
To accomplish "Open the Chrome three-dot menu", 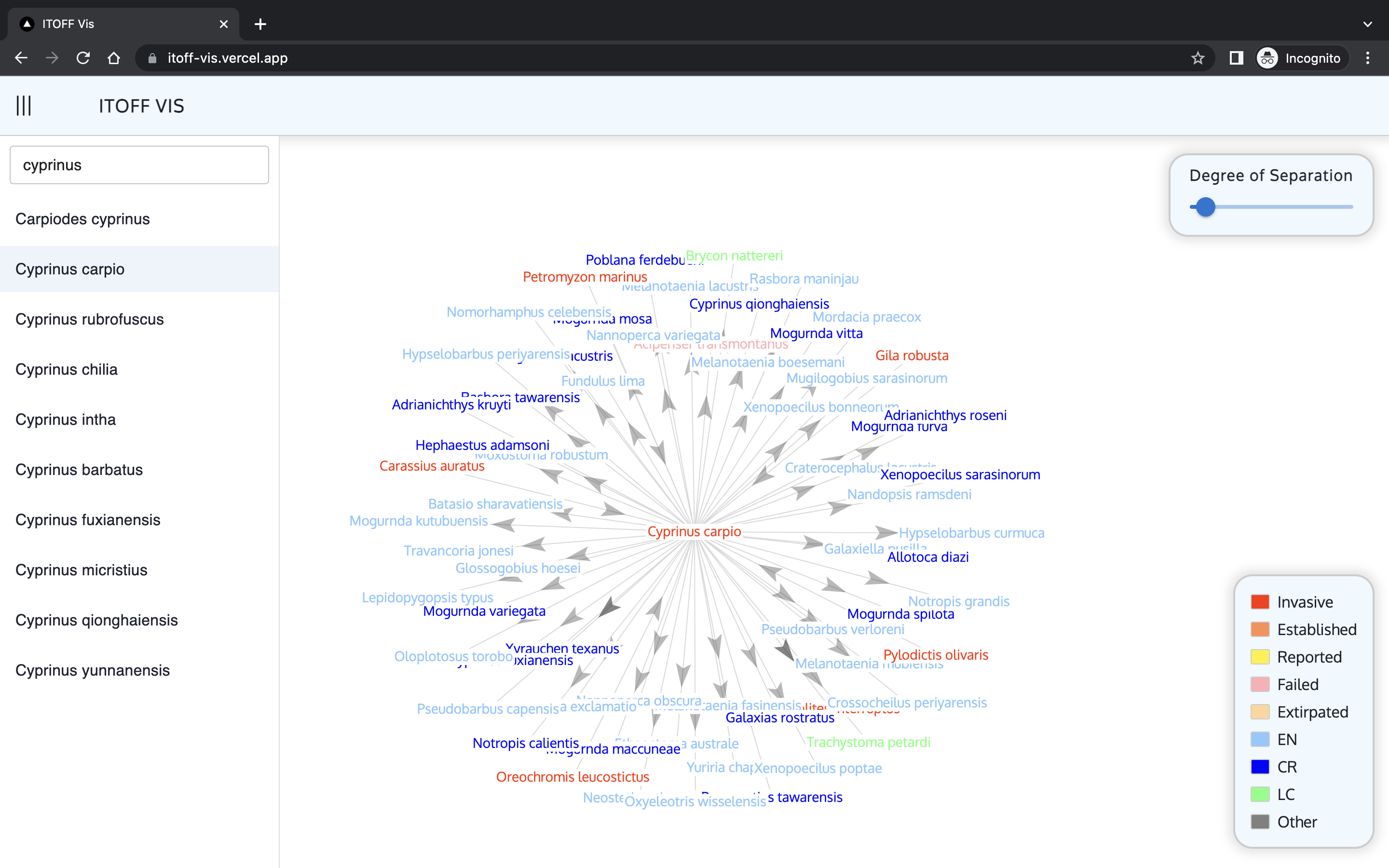I will [1368, 58].
